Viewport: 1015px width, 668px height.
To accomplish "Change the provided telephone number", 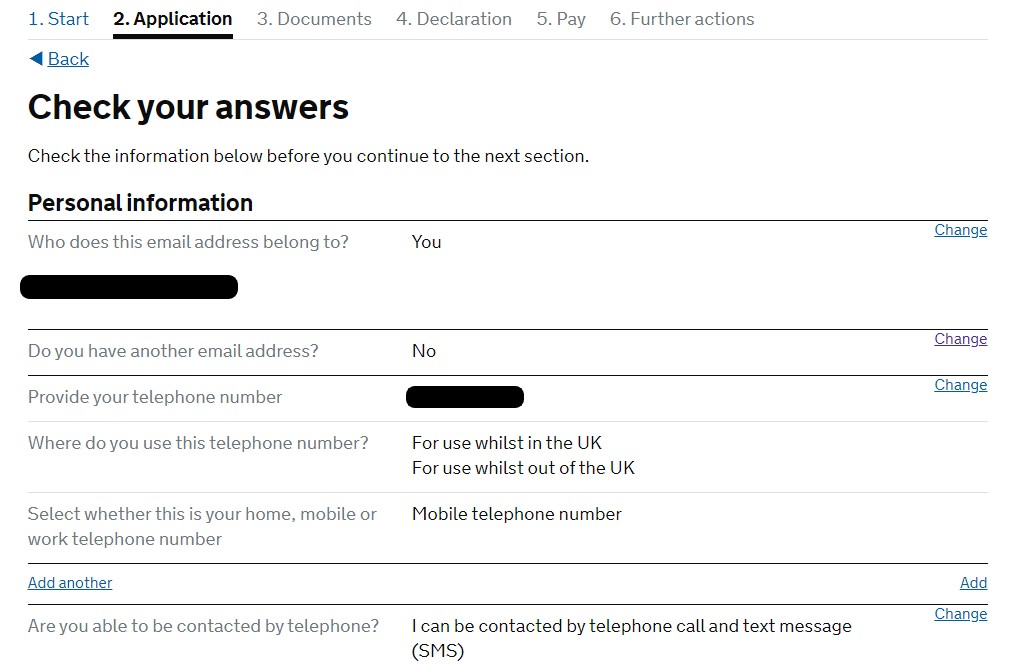I will coord(960,385).
